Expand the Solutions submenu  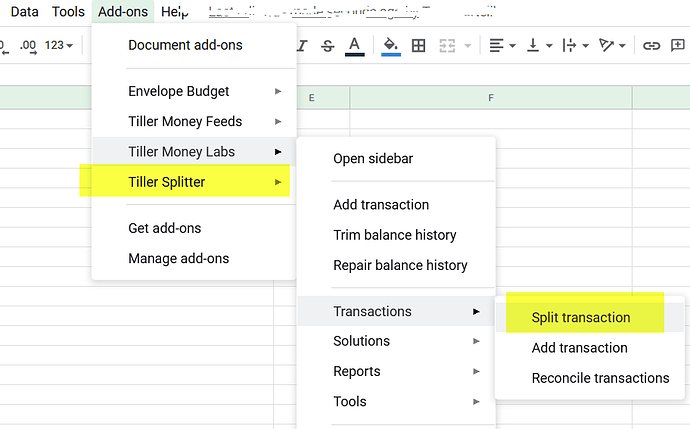[x=396, y=341]
